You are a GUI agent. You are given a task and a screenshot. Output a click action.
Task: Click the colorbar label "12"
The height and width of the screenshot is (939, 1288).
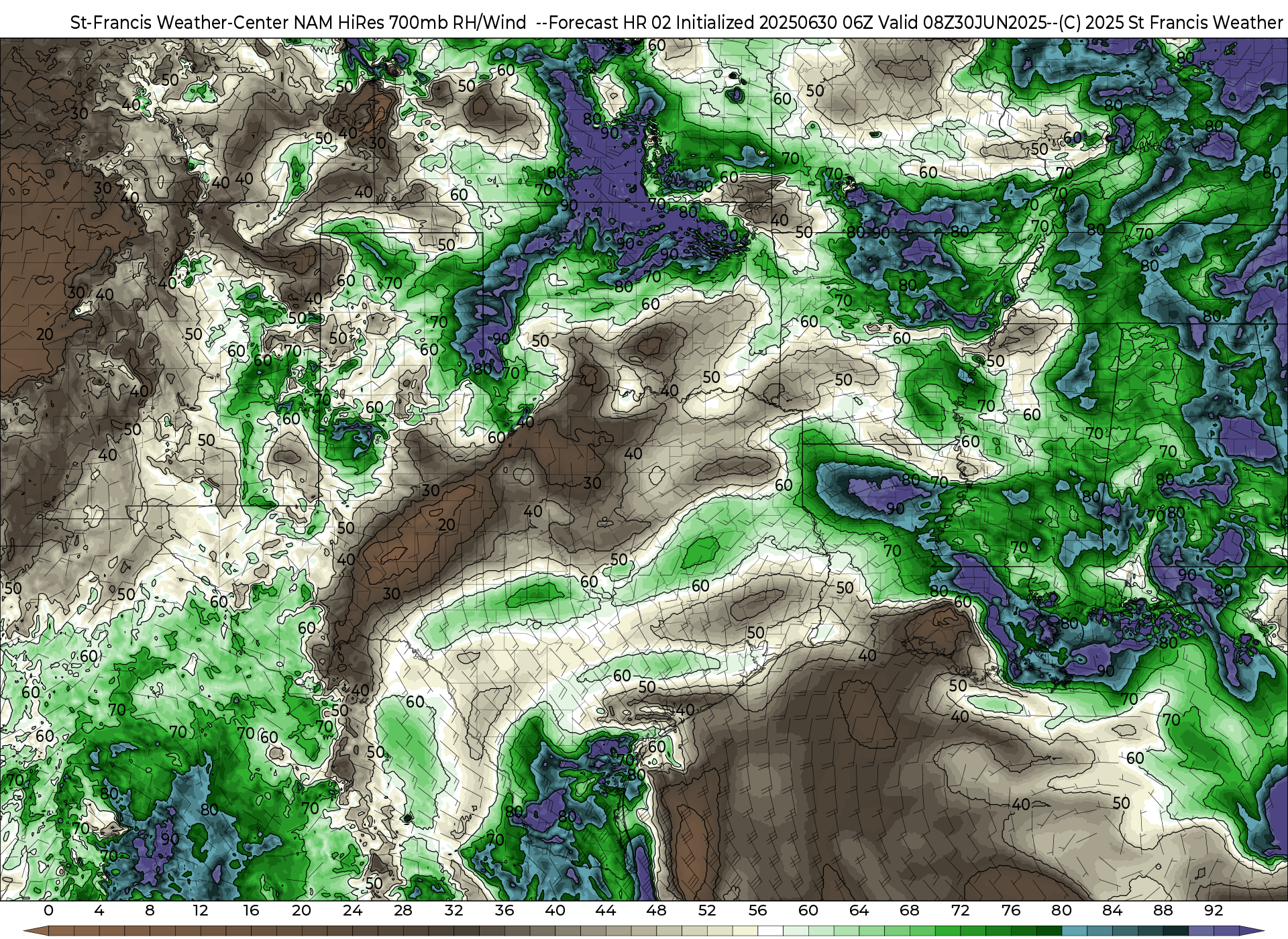click(201, 910)
